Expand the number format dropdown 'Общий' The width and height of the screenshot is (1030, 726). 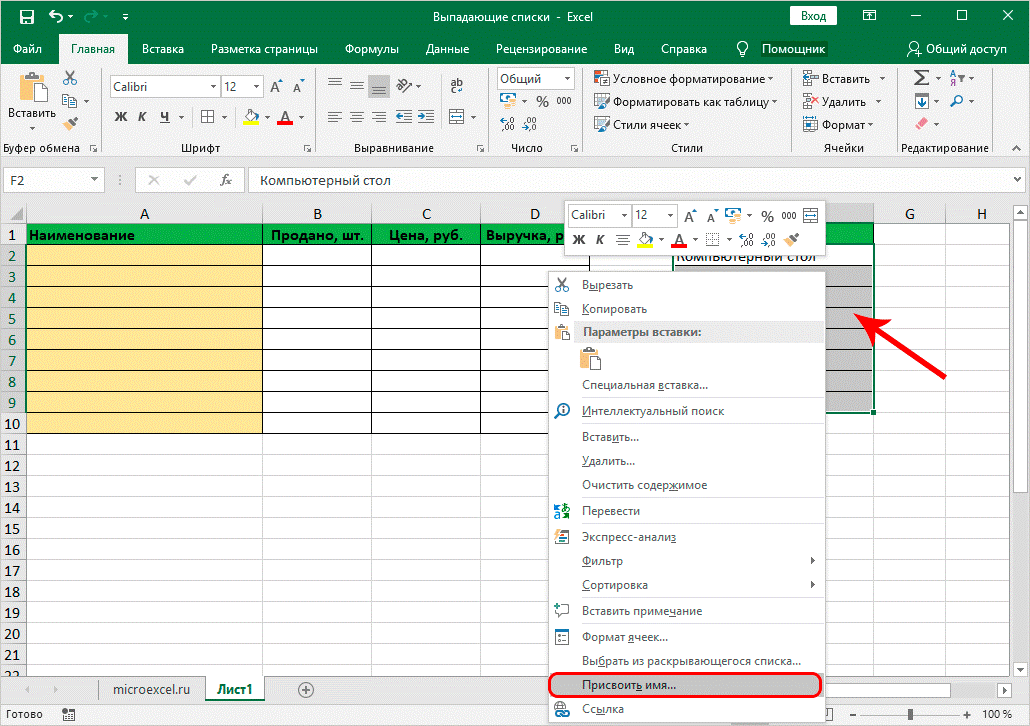pos(567,79)
